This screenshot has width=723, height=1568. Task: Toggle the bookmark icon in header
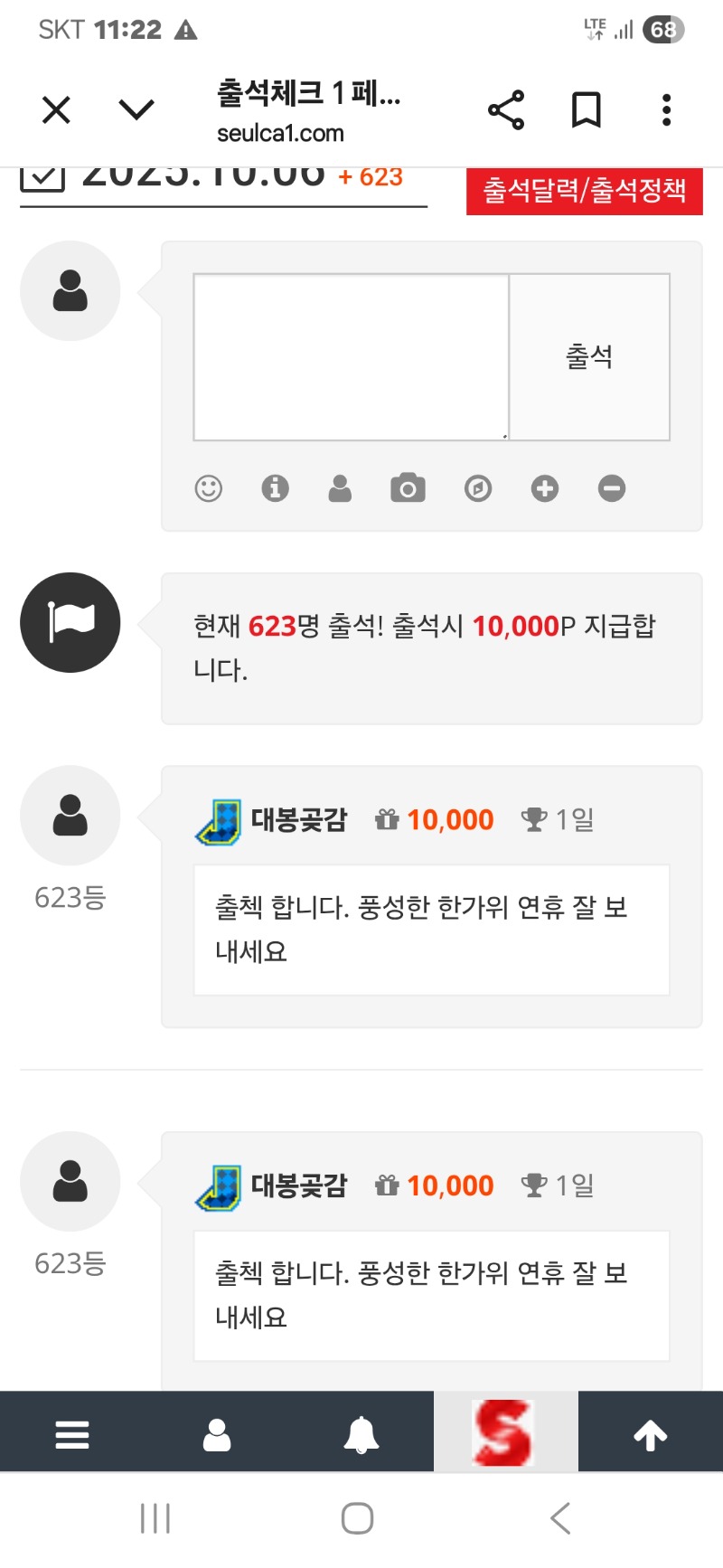tap(587, 110)
